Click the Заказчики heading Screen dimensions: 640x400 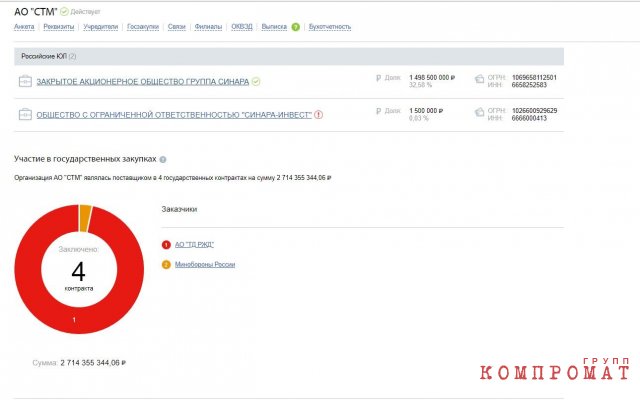[x=179, y=209]
